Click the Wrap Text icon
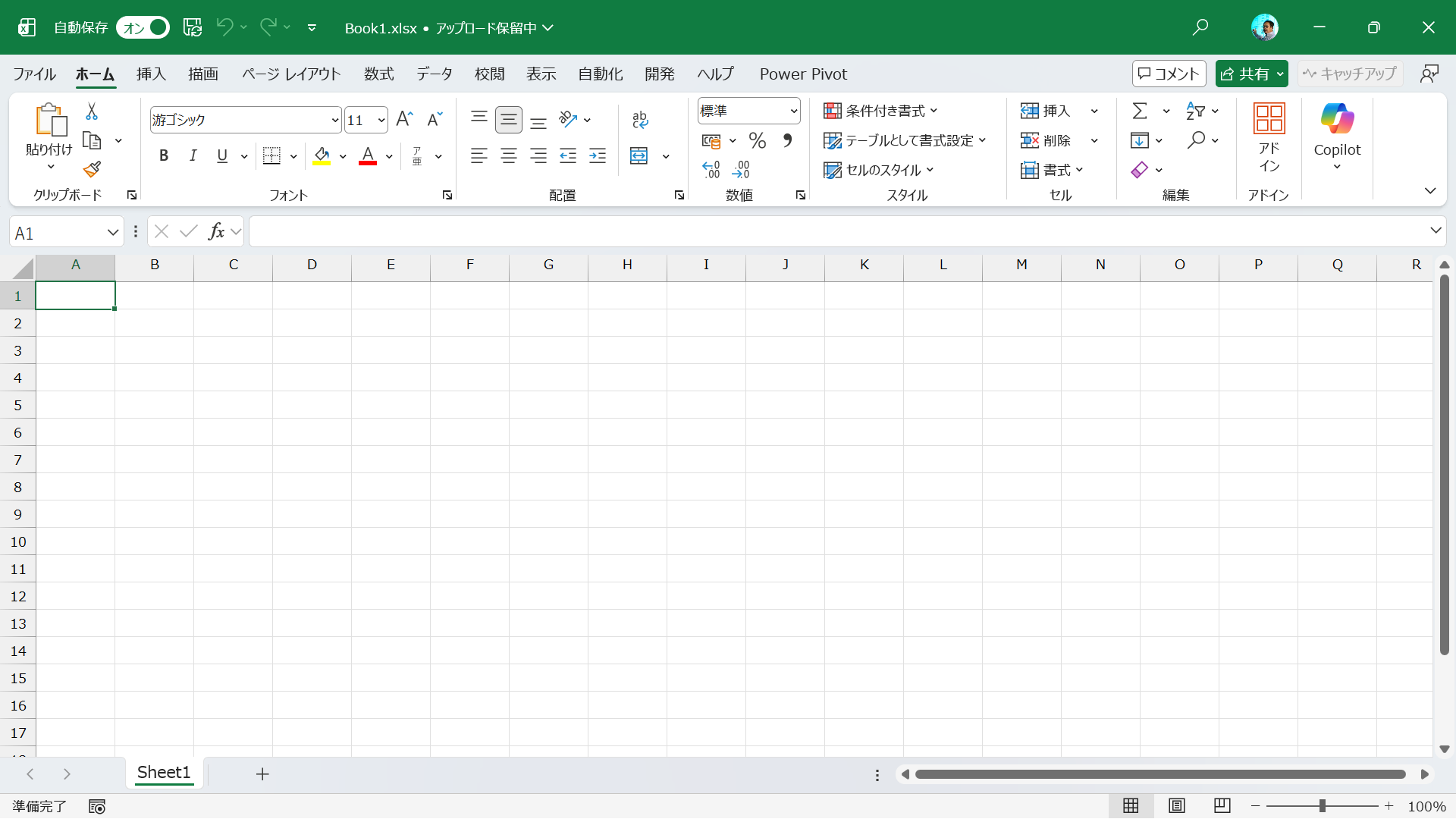 tap(639, 119)
